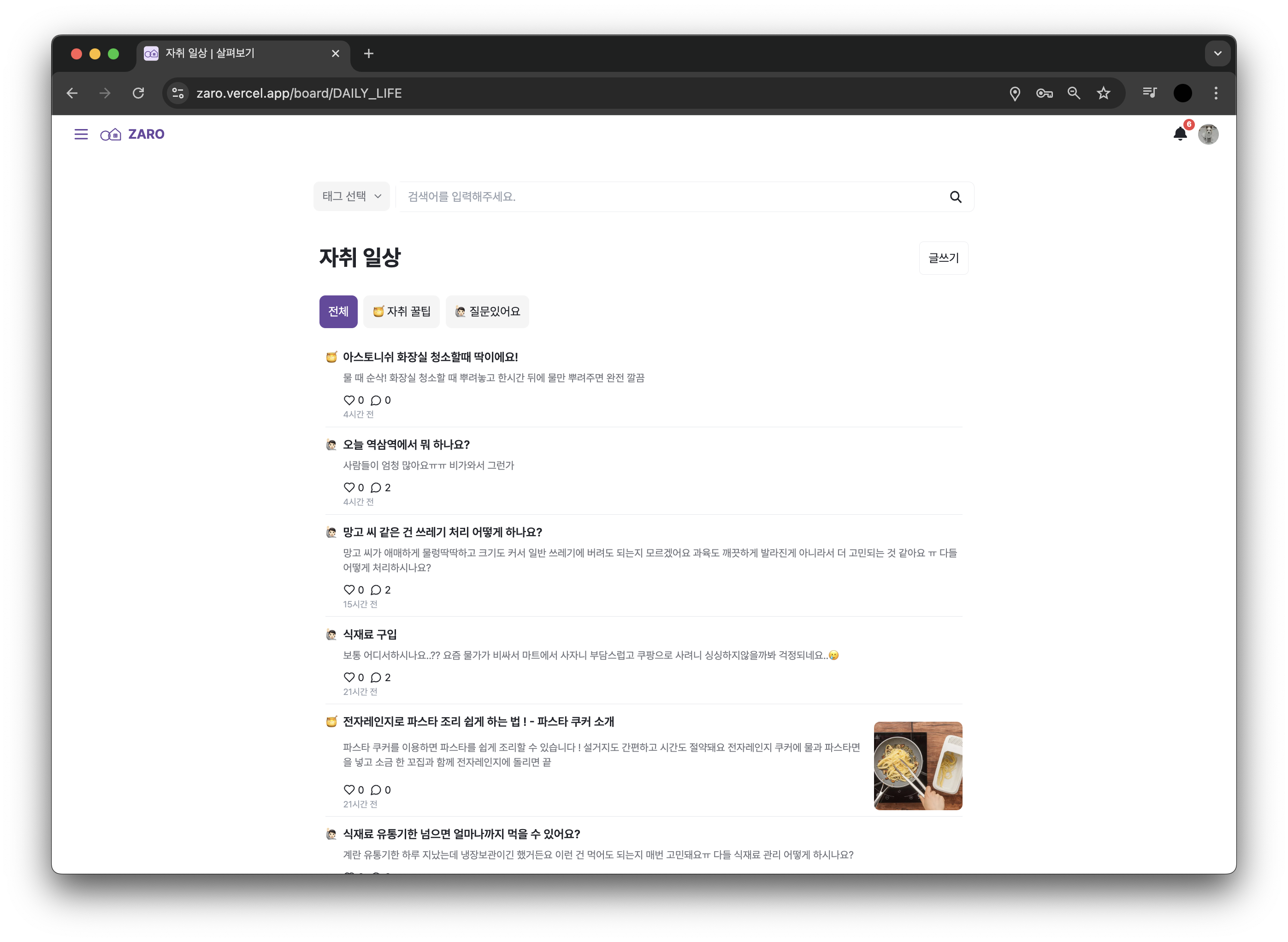Open the media control icon
Image resolution: width=1288 pixels, height=942 pixels.
(x=1149, y=92)
